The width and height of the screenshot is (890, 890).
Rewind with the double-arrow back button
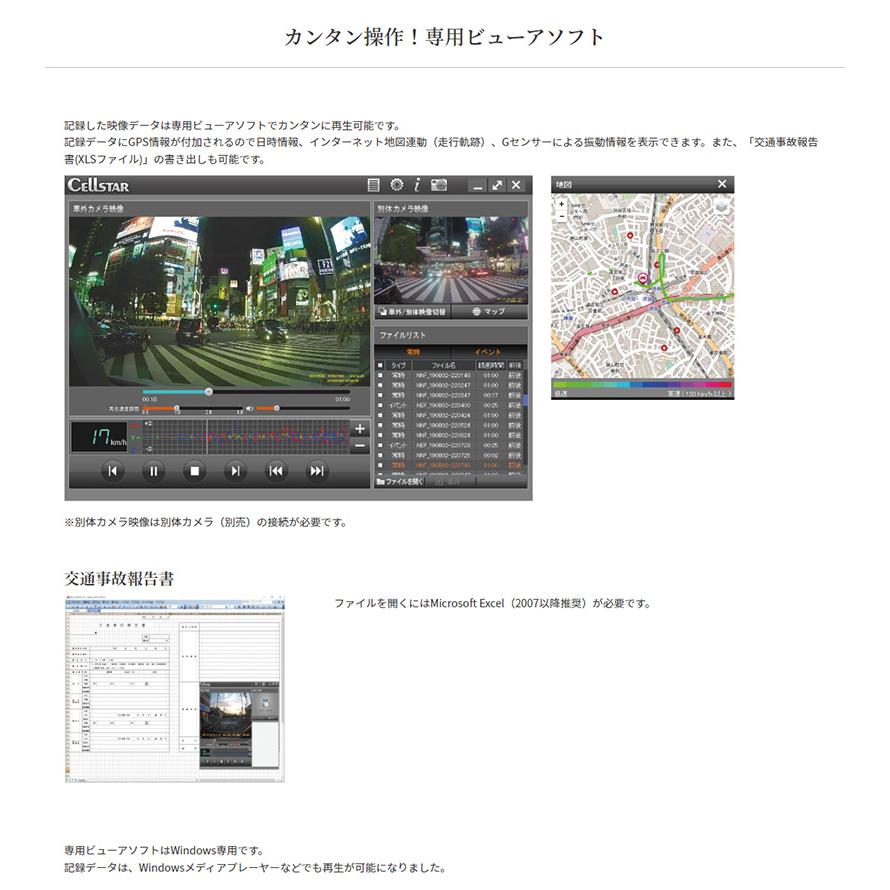pos(276,471)
